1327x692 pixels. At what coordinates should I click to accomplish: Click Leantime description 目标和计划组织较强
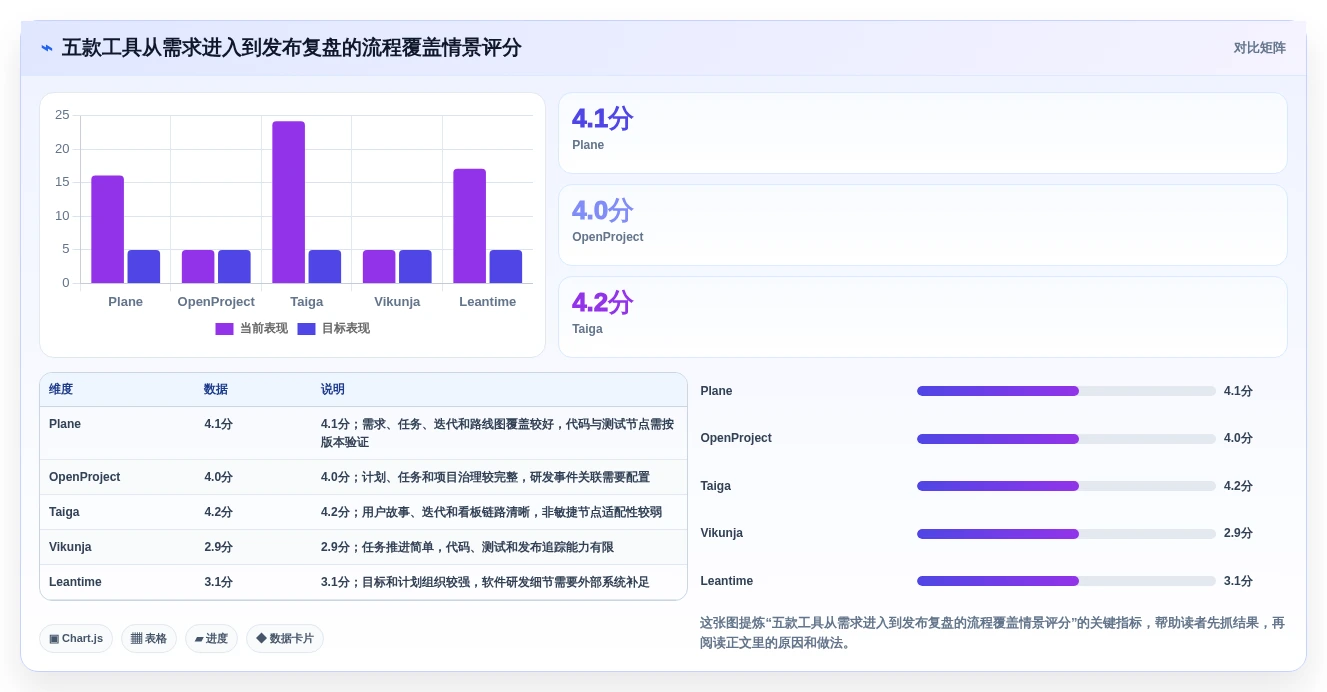485,582
